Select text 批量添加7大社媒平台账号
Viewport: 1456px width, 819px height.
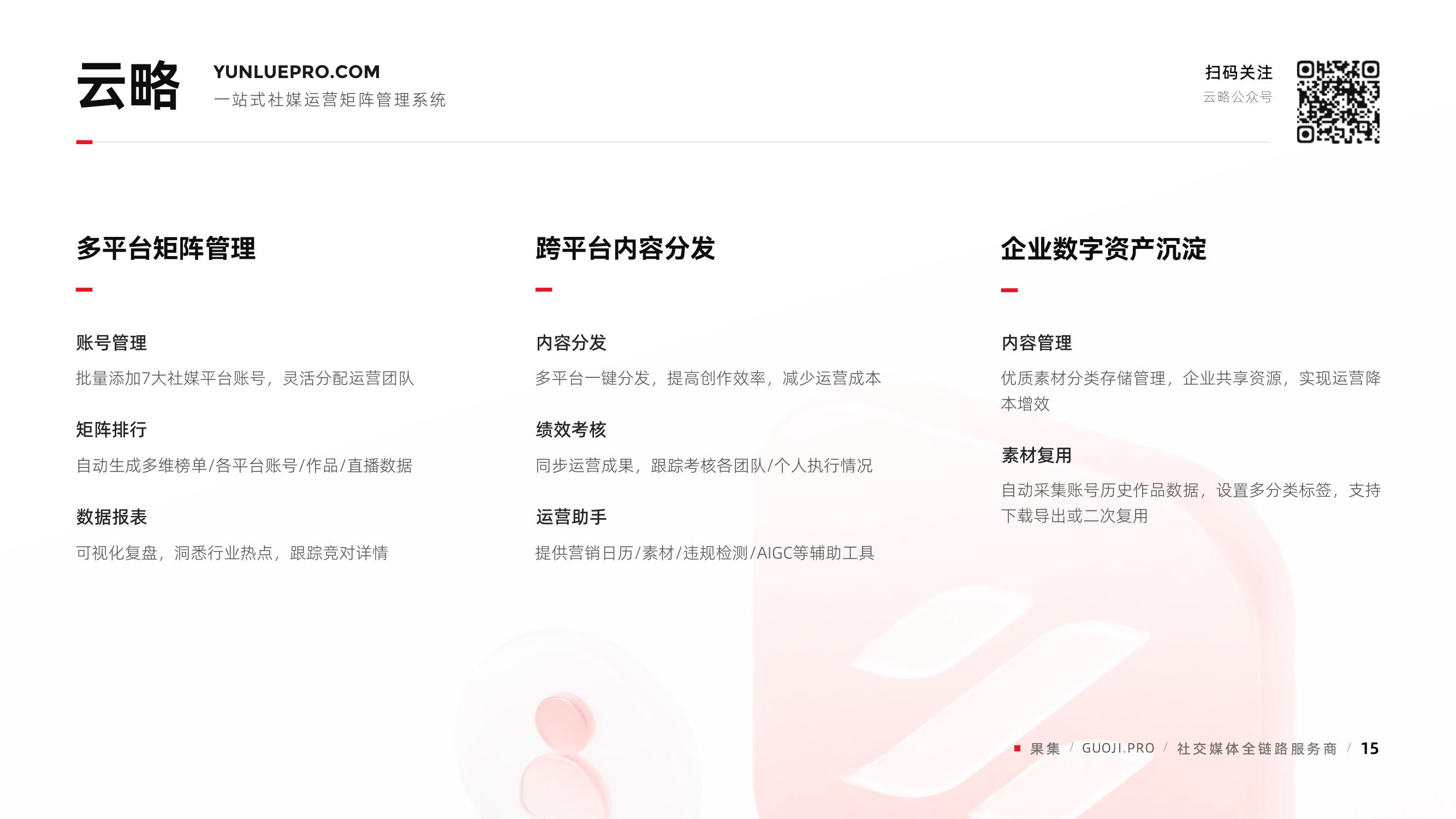[x=171, y=378]
